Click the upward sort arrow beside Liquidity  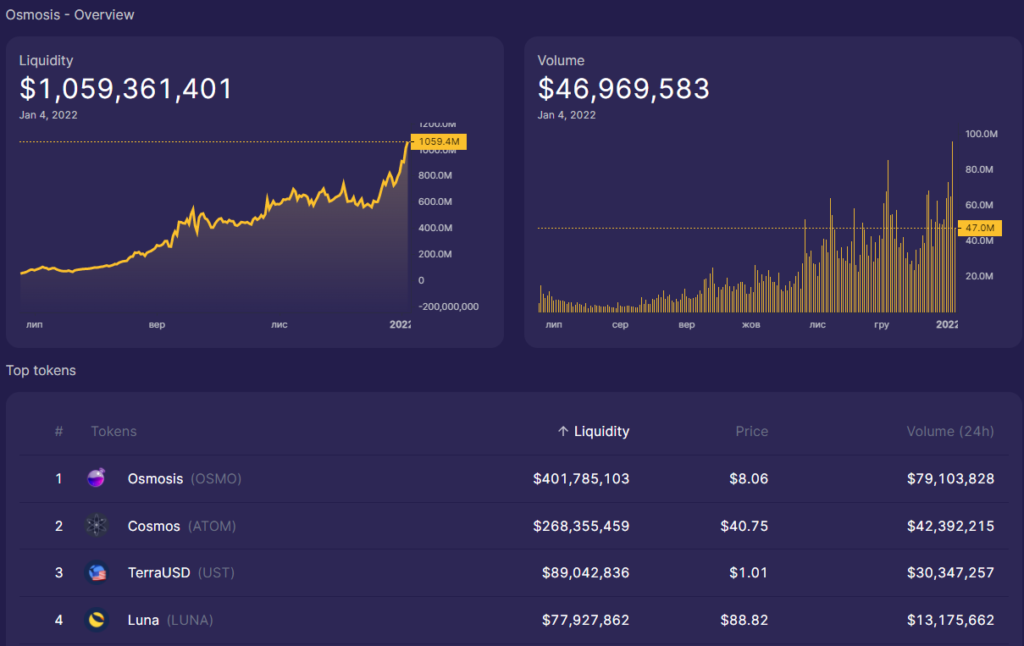click(563, 431)
